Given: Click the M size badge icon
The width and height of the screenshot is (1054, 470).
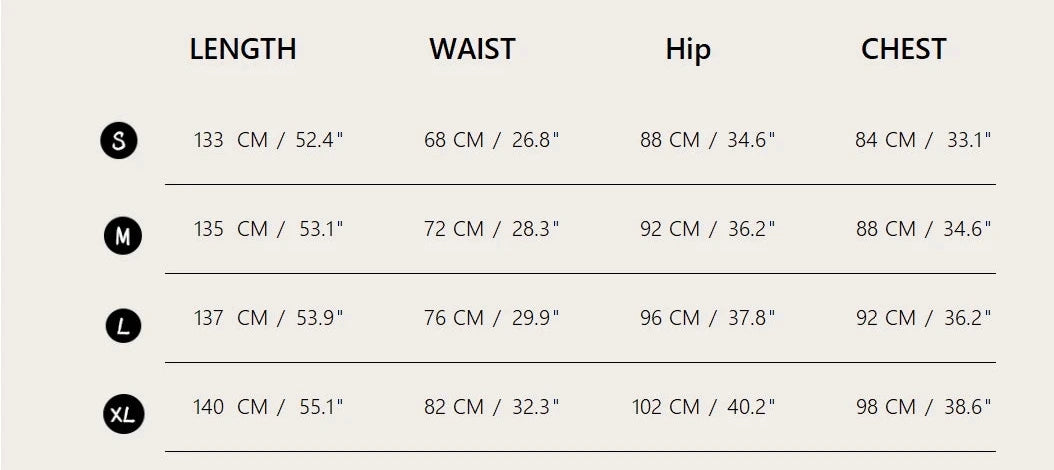Looking at the screenshot, I should pyautogui.click(x=123, y=236).
